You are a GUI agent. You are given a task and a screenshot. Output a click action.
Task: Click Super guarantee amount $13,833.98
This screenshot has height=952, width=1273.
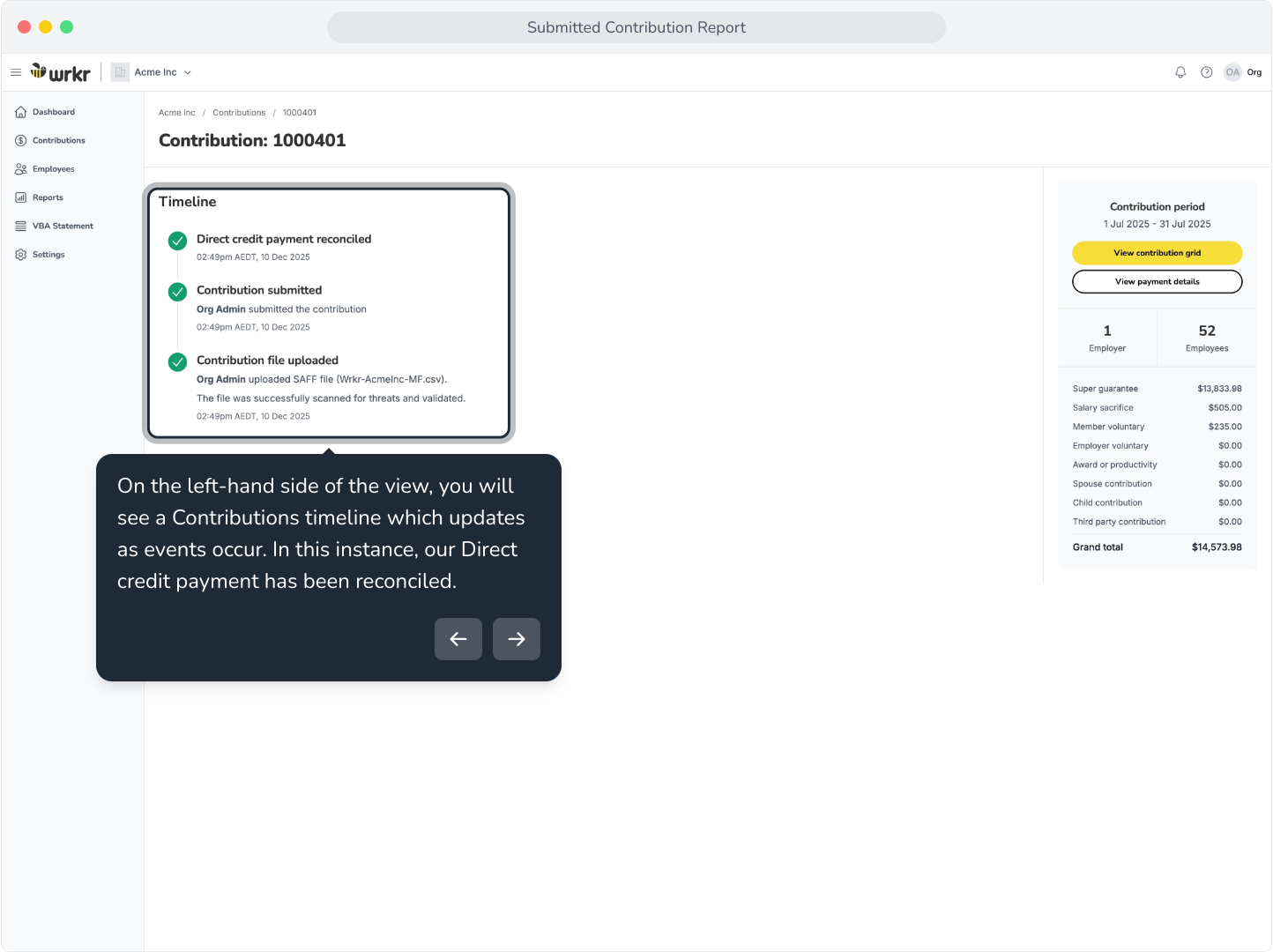[1219, 389]
